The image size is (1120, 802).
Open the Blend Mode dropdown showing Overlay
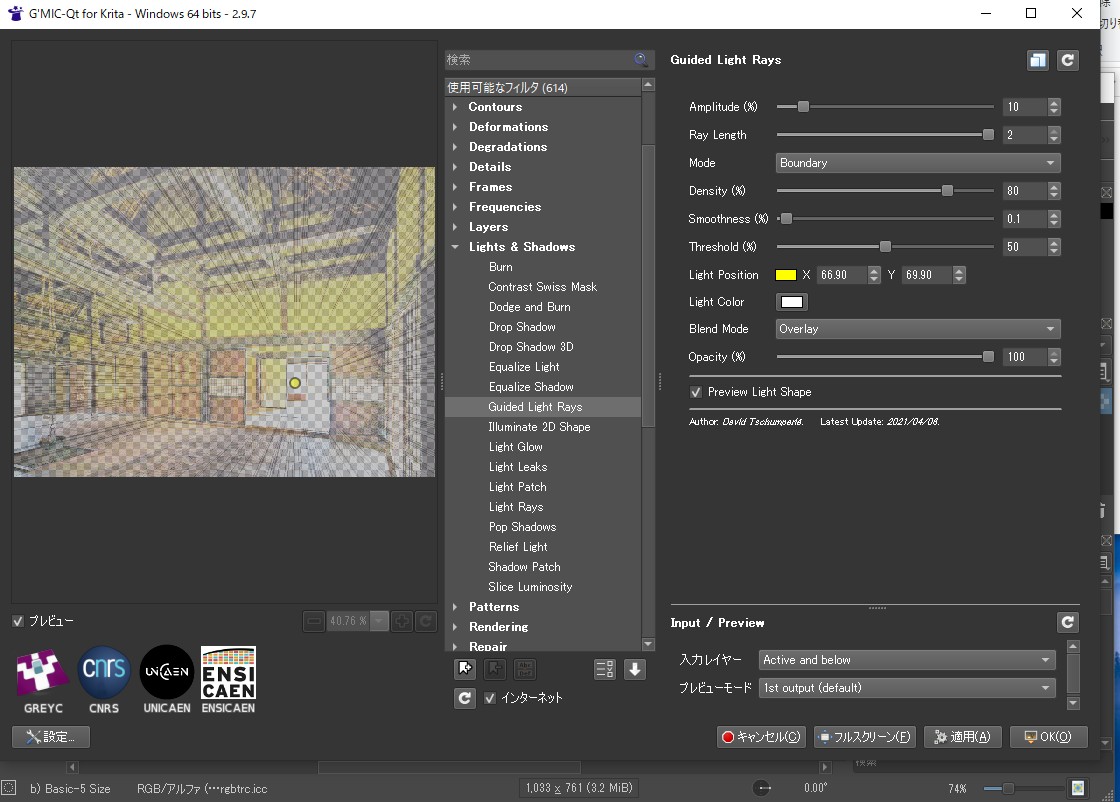click(x=918, y=329)
